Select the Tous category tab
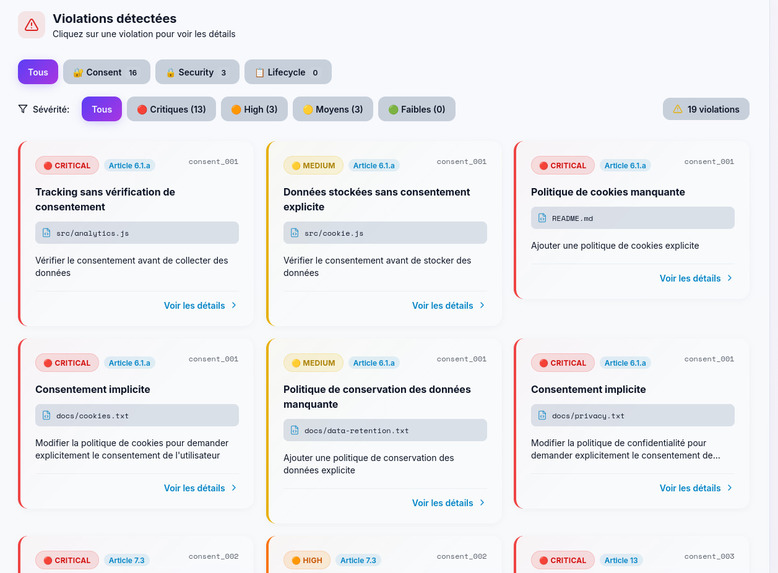The height and width of the screenshot is (573, 778). pyautogui.click(x=38, y=72)
